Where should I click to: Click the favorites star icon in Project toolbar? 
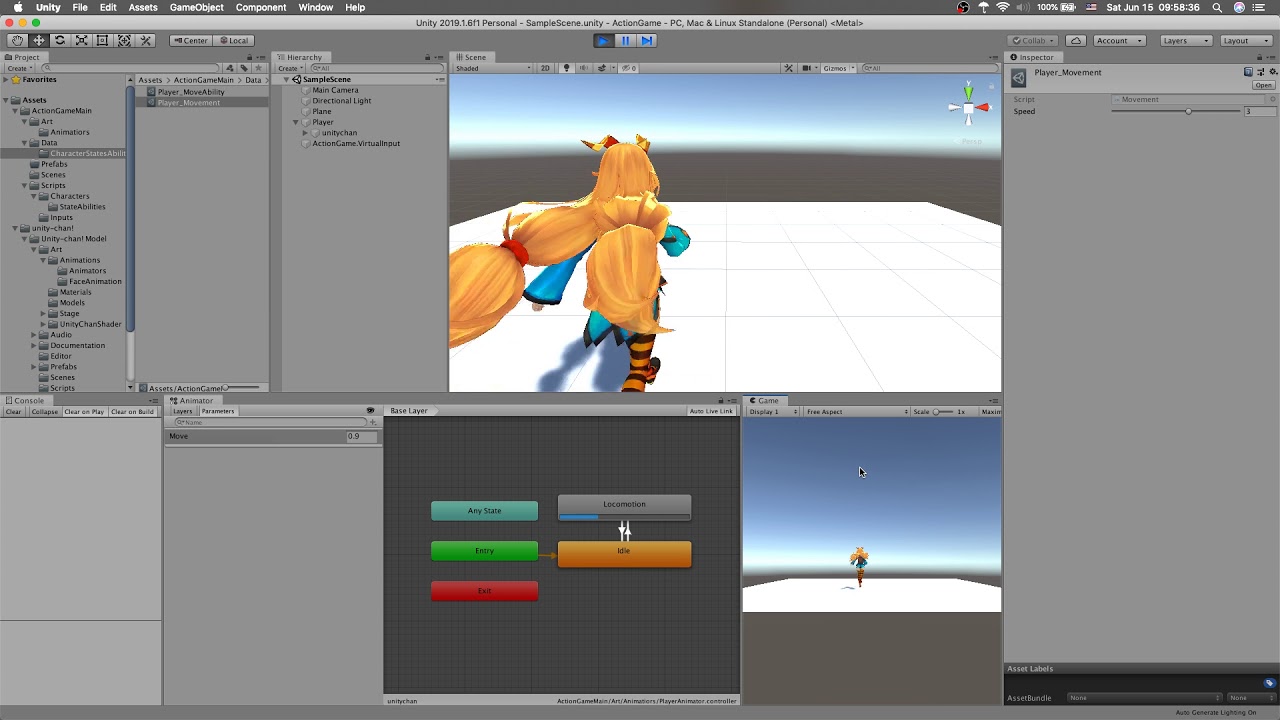tap(259, 68)
